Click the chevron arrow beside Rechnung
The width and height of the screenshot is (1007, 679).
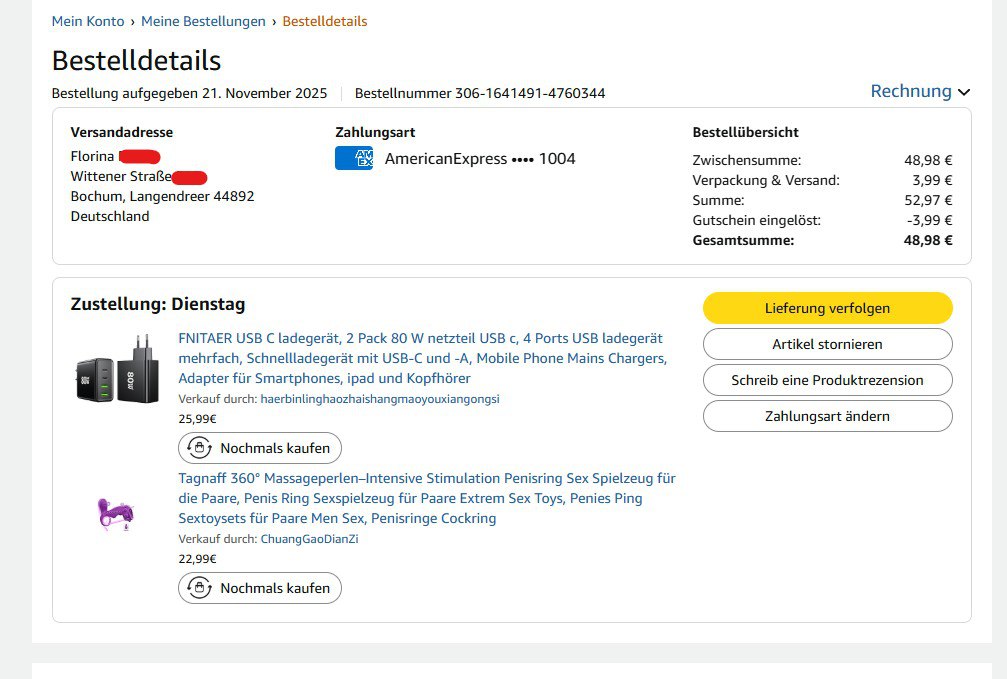(964, 92)
